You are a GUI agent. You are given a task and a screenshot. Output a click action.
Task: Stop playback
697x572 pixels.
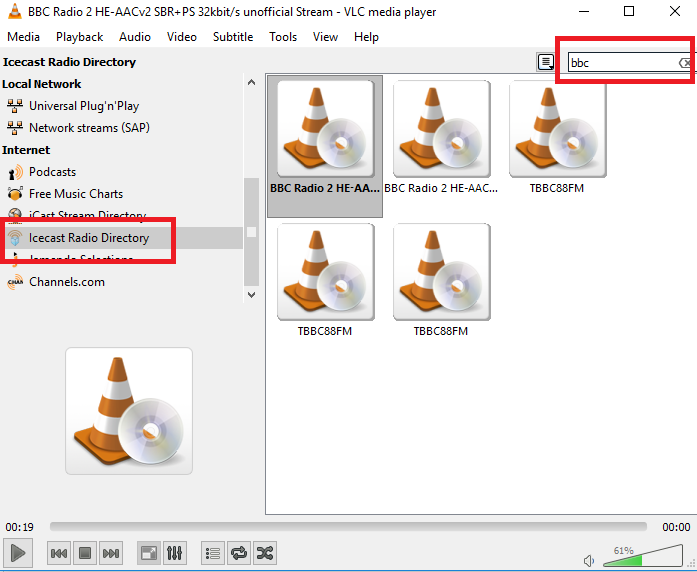84,553
